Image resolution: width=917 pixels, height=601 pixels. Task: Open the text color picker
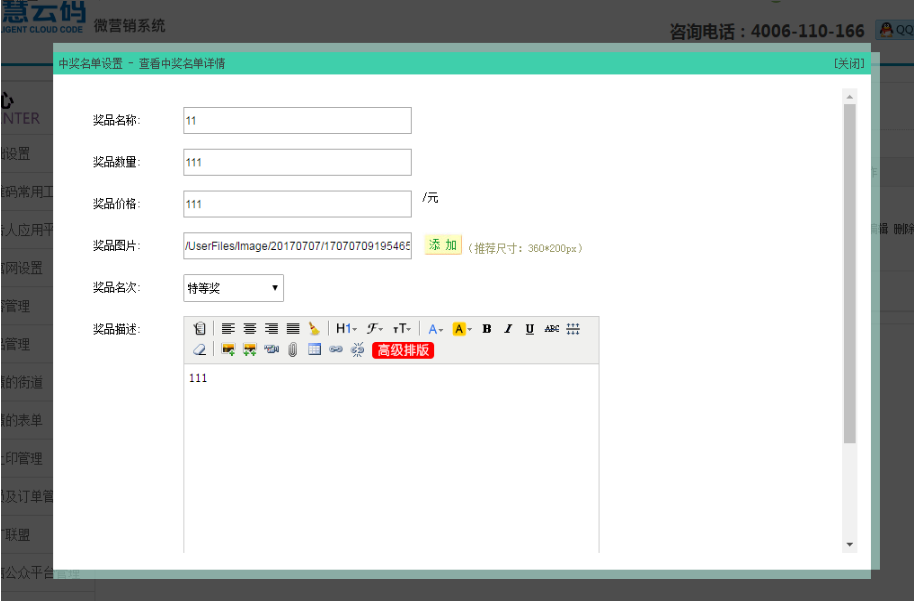(435, 328)
